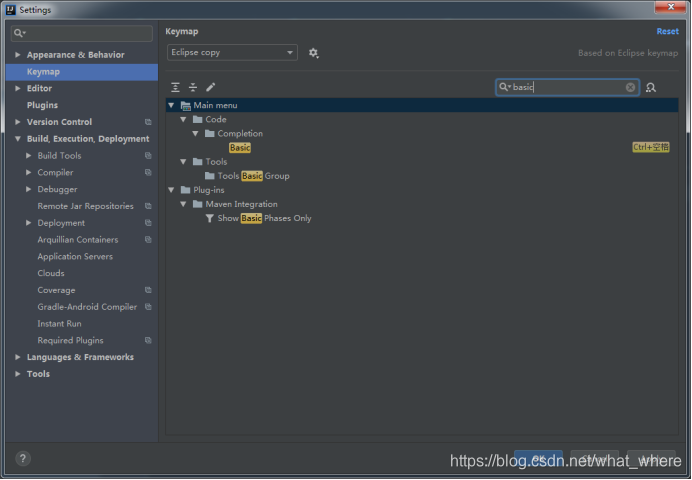
Task: Click the project-level icon beside Version Control
Action: point(148,122)
